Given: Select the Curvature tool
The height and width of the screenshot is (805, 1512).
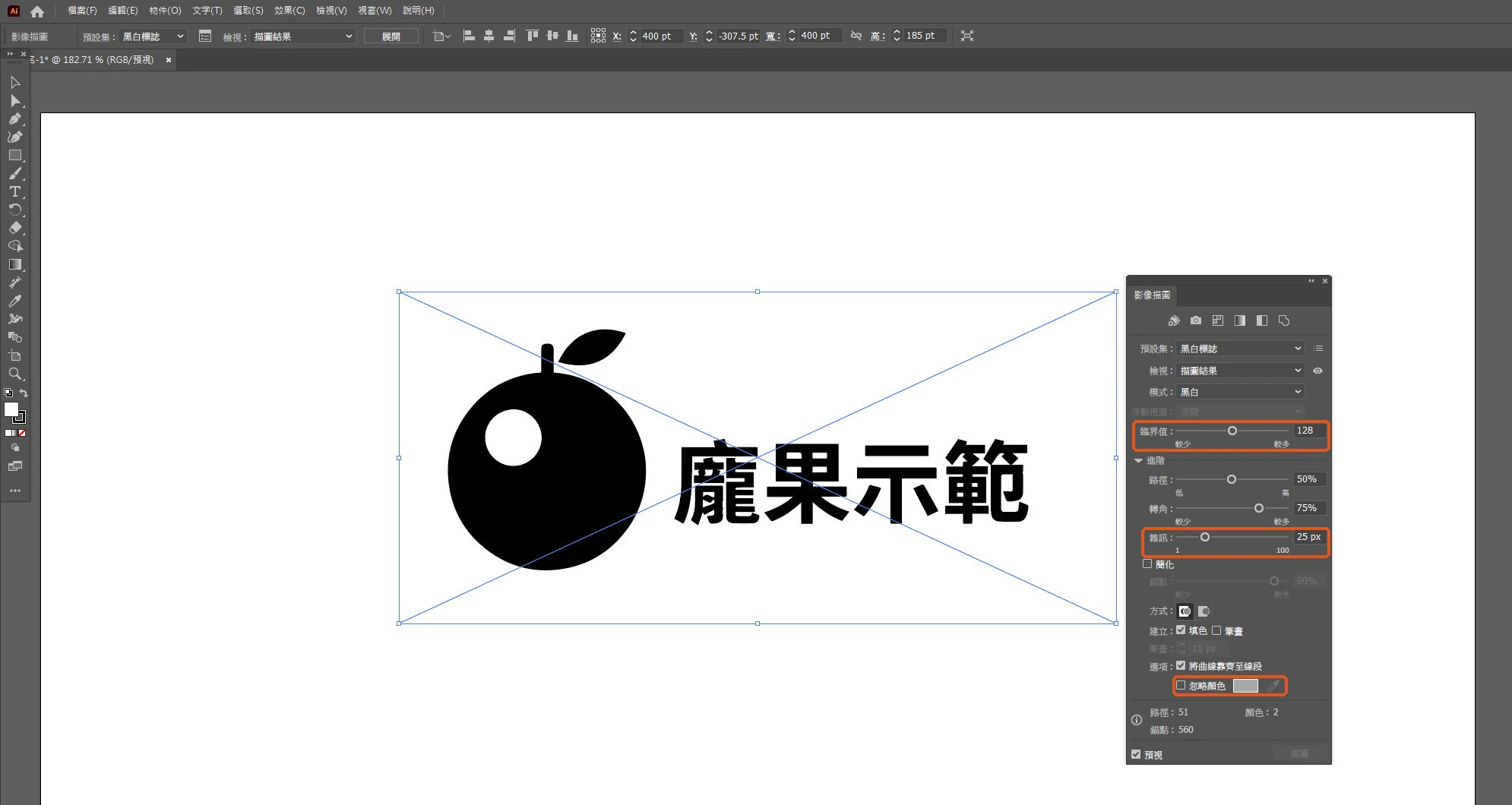Looking at the screenshot, I should point(15,137).
